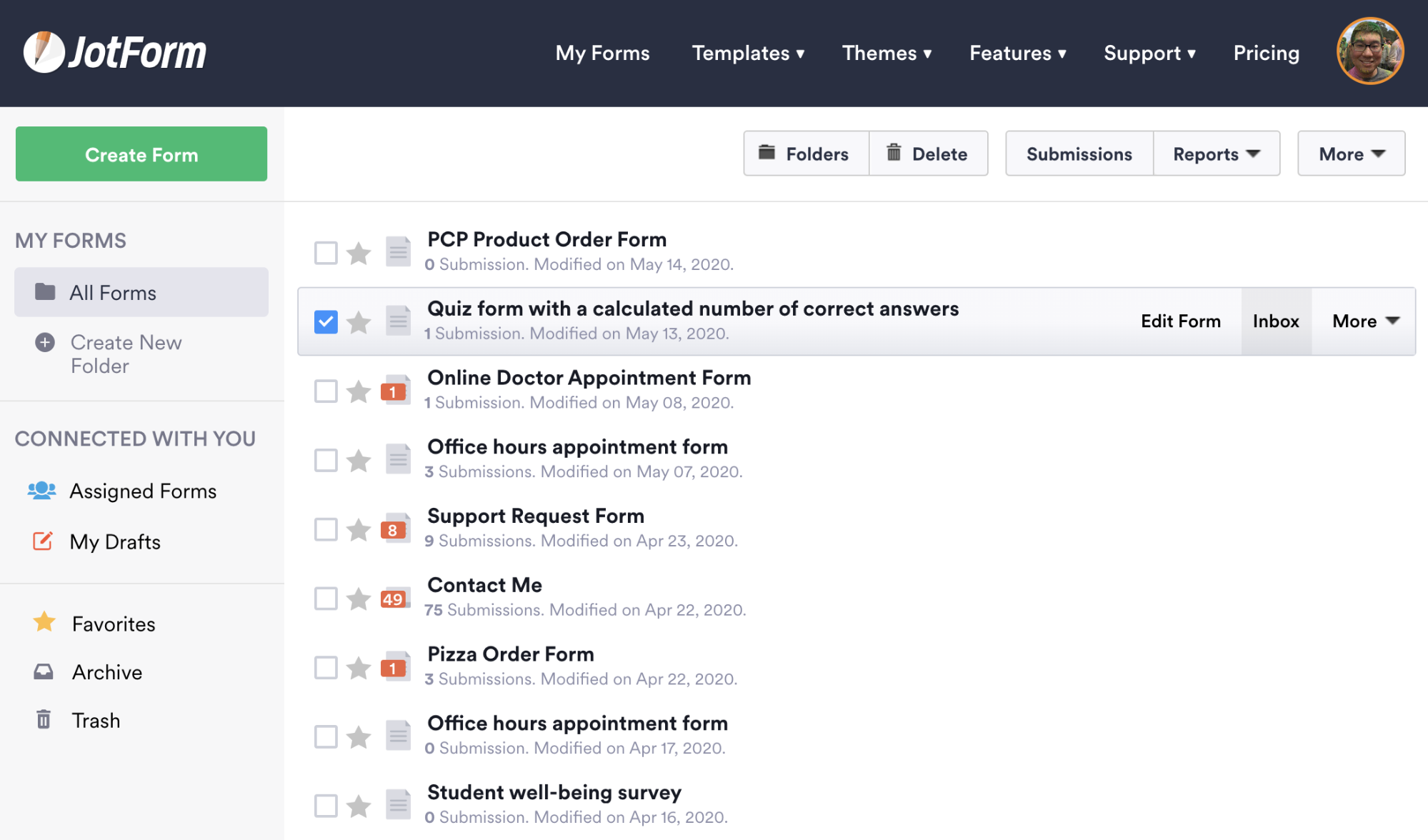The width and height of the screenshot is (1428, 840).
Task: Open the Templates menu
Action: pos(748,53)
